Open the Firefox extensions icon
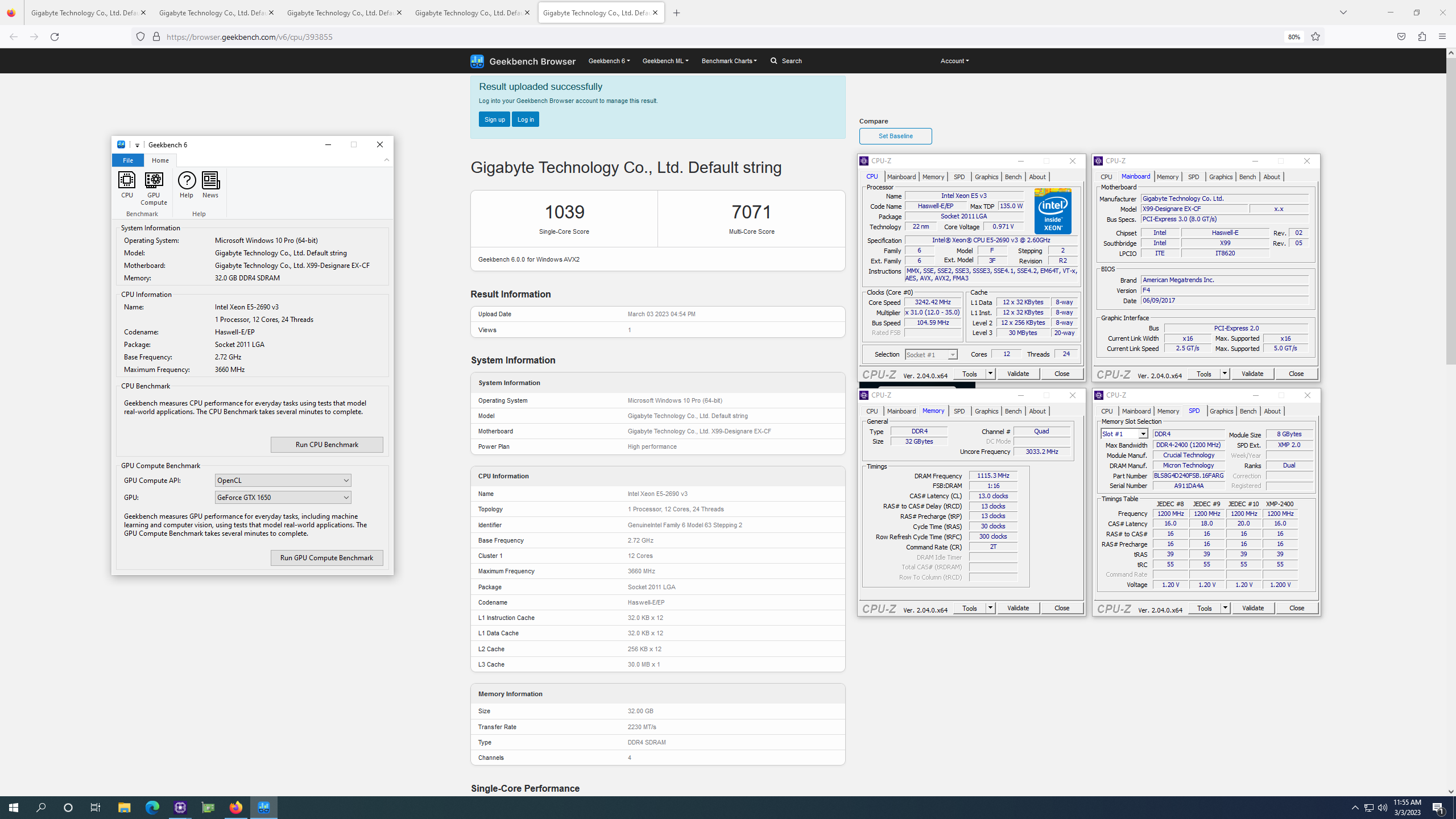The image size is (1456, 819). tap(1422, 37)
